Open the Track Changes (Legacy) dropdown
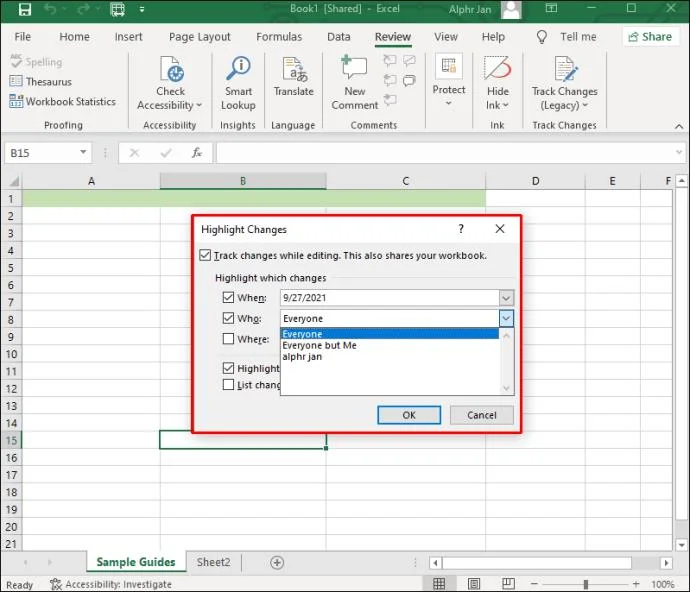Screen dimensions: 690x592 click(564, 83)
